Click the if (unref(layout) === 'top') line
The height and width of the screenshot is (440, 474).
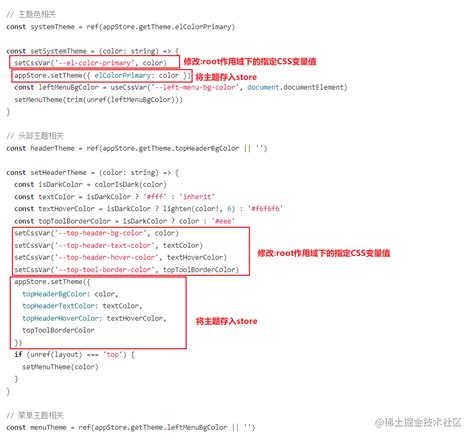pyautogui.click(x=74, y=355)
